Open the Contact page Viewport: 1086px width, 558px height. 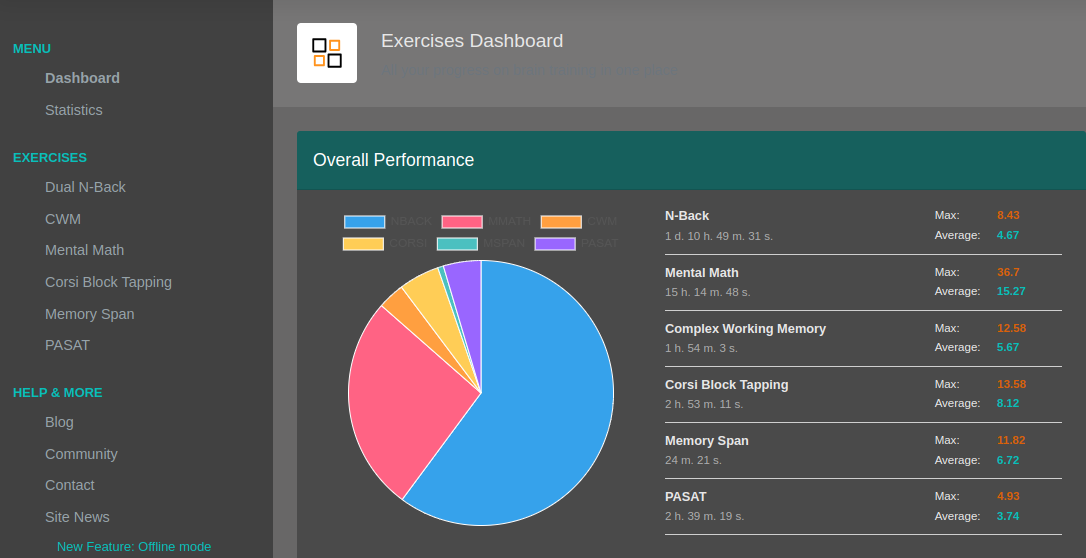(69, 485)
